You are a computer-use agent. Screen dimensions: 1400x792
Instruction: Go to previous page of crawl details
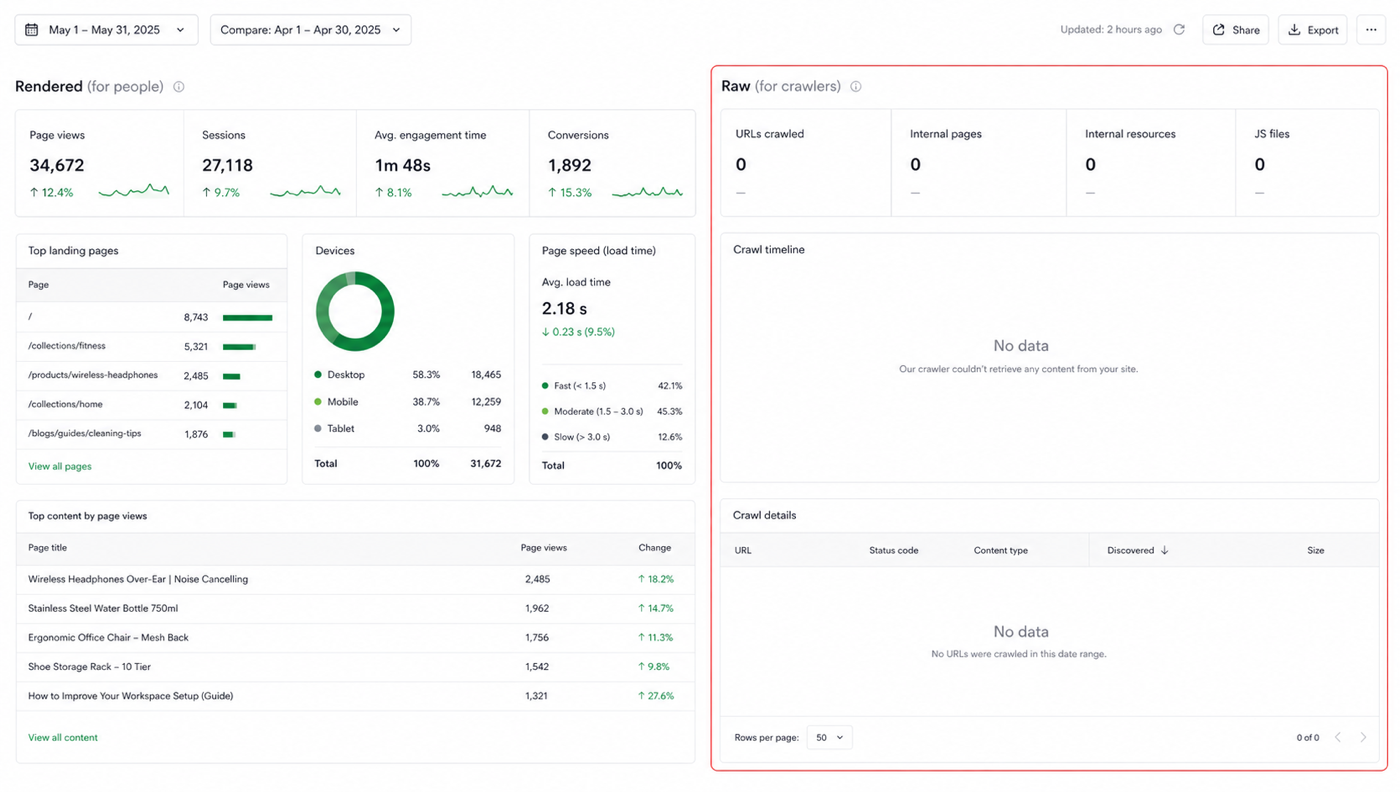point(1338,738)
